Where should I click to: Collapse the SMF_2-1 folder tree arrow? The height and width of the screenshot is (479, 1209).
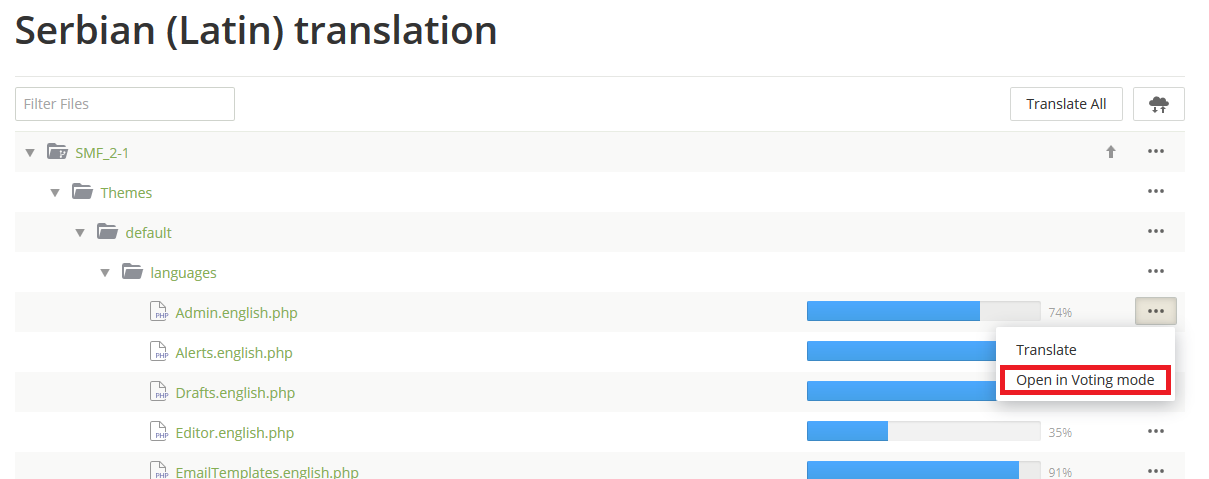pos(30,153)
